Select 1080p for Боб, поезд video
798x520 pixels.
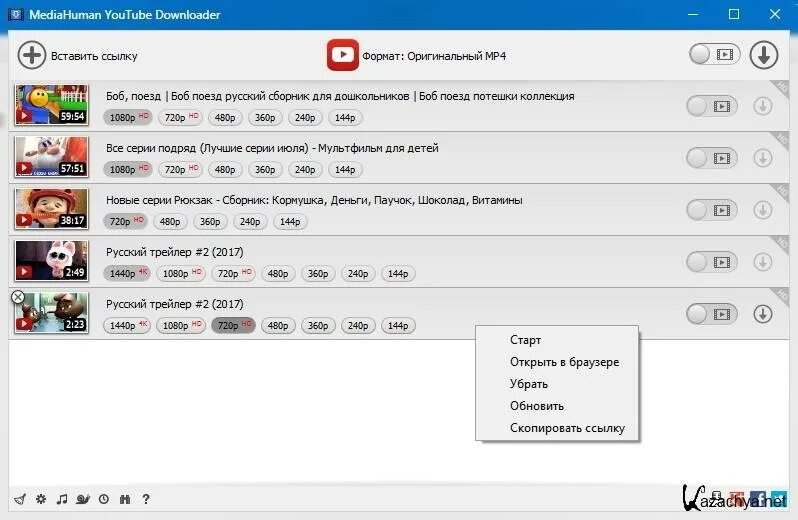point(128,118)
